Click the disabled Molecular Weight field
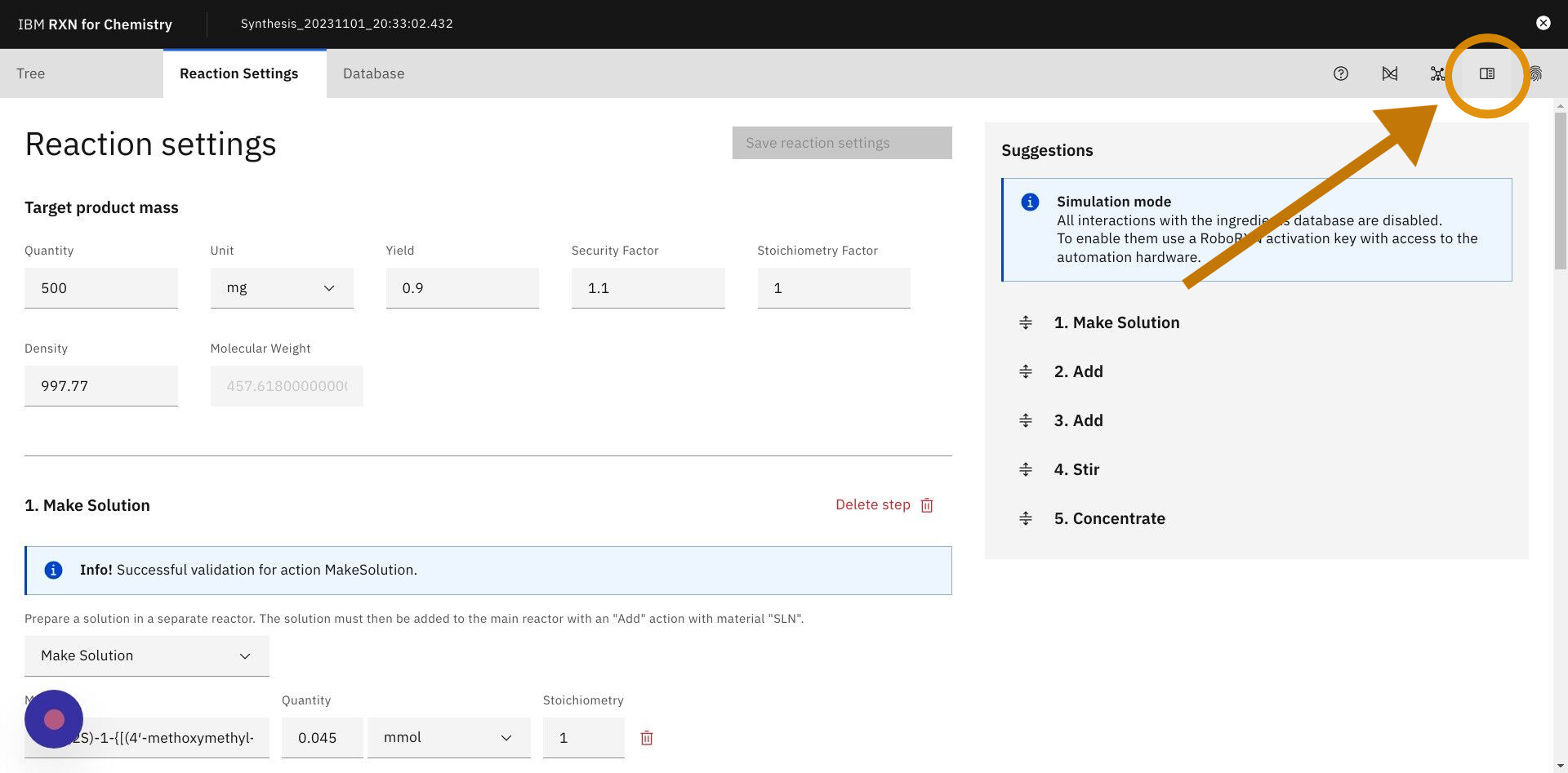 click(287, 386)
